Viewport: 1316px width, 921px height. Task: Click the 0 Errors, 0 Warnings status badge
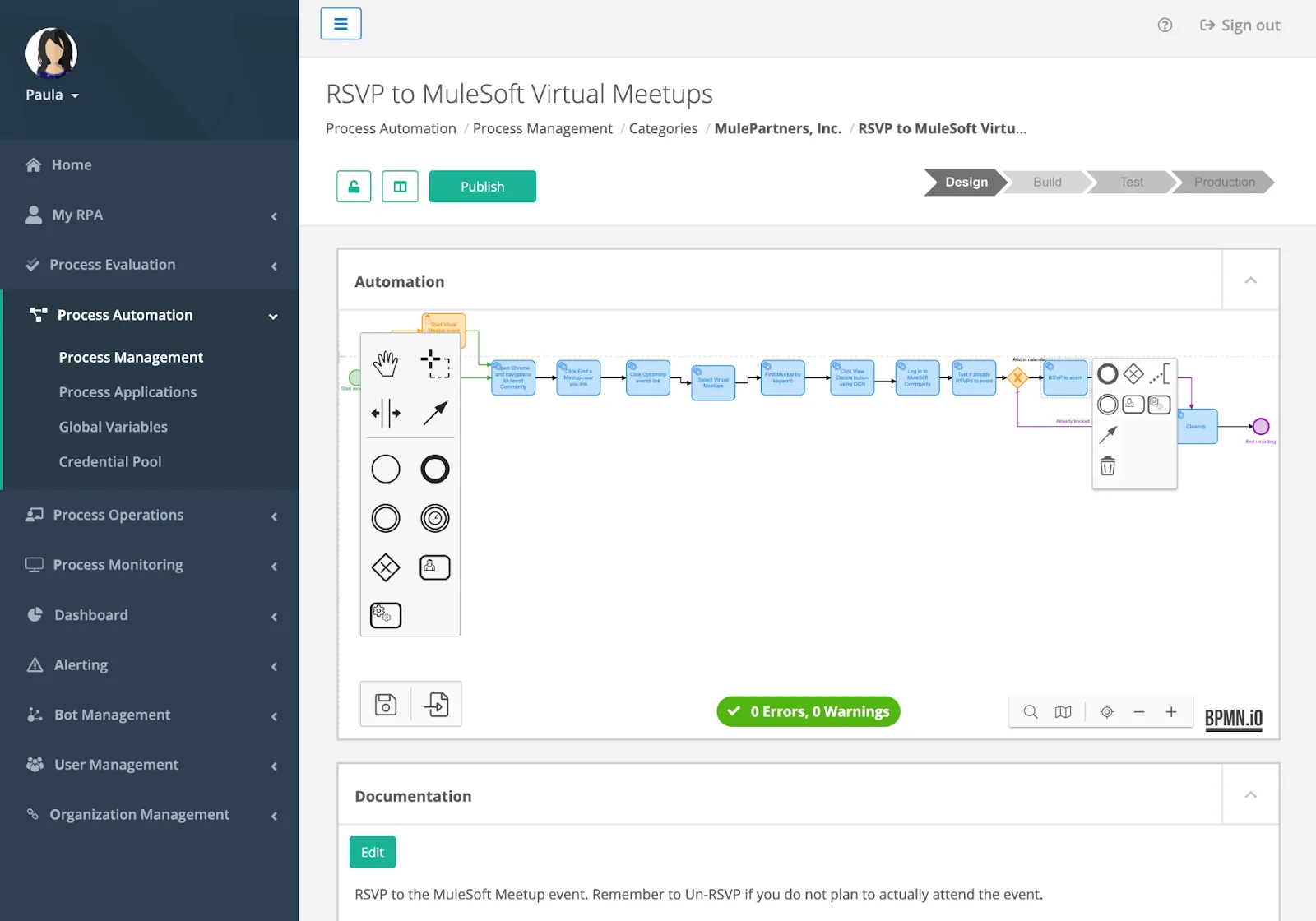(809, 712)
